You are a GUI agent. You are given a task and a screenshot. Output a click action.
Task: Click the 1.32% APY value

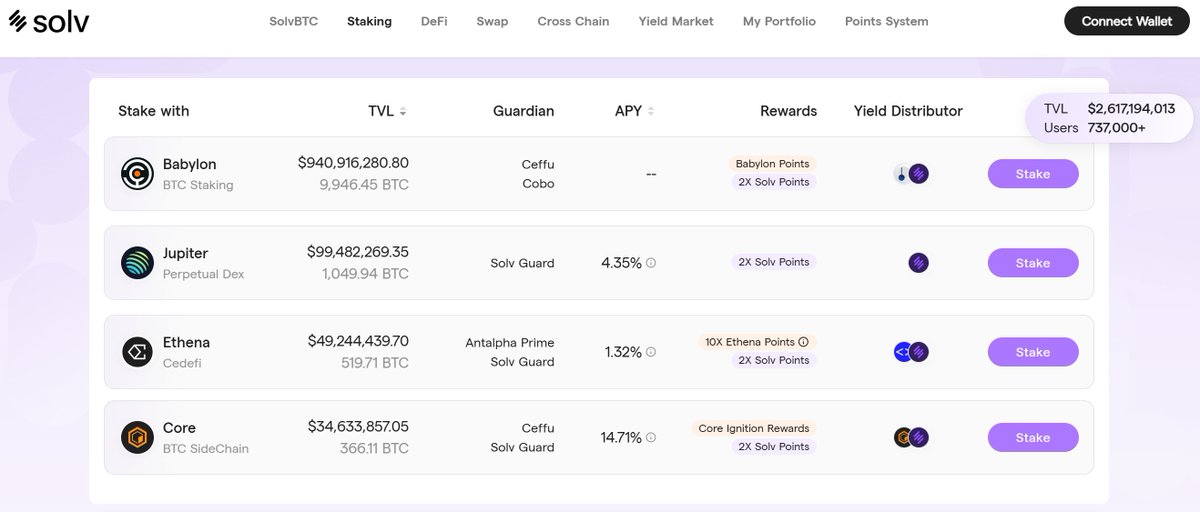click(623, 352)
